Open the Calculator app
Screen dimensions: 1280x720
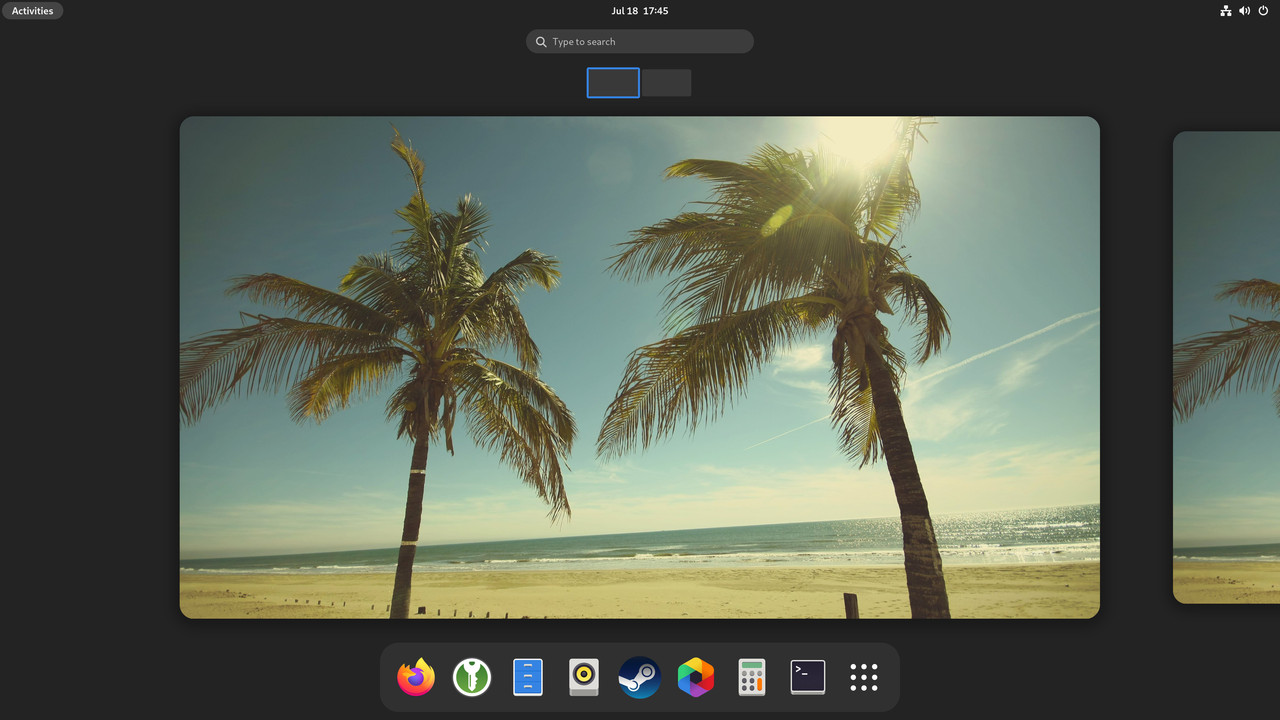[752, 677]
